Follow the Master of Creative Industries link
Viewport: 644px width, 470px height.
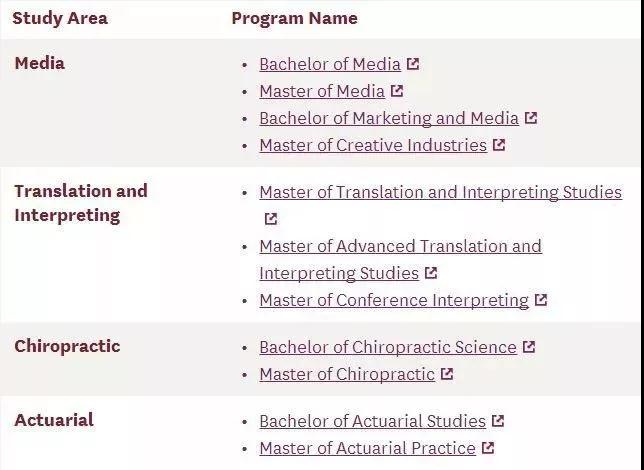coord(373,145)
